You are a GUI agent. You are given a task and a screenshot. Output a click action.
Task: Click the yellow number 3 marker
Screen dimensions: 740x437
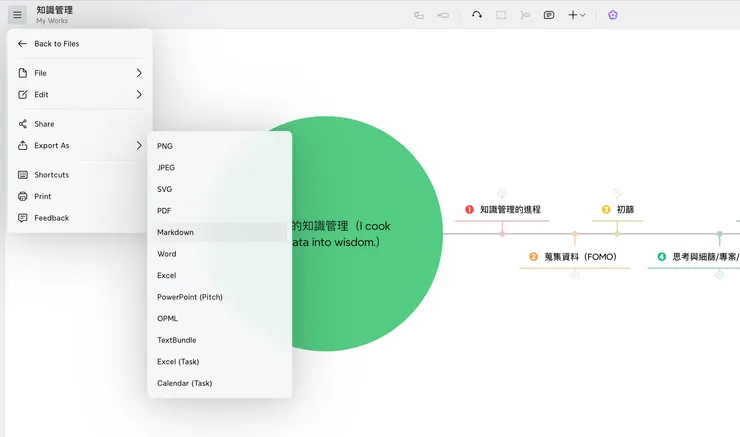click(606, 210)
